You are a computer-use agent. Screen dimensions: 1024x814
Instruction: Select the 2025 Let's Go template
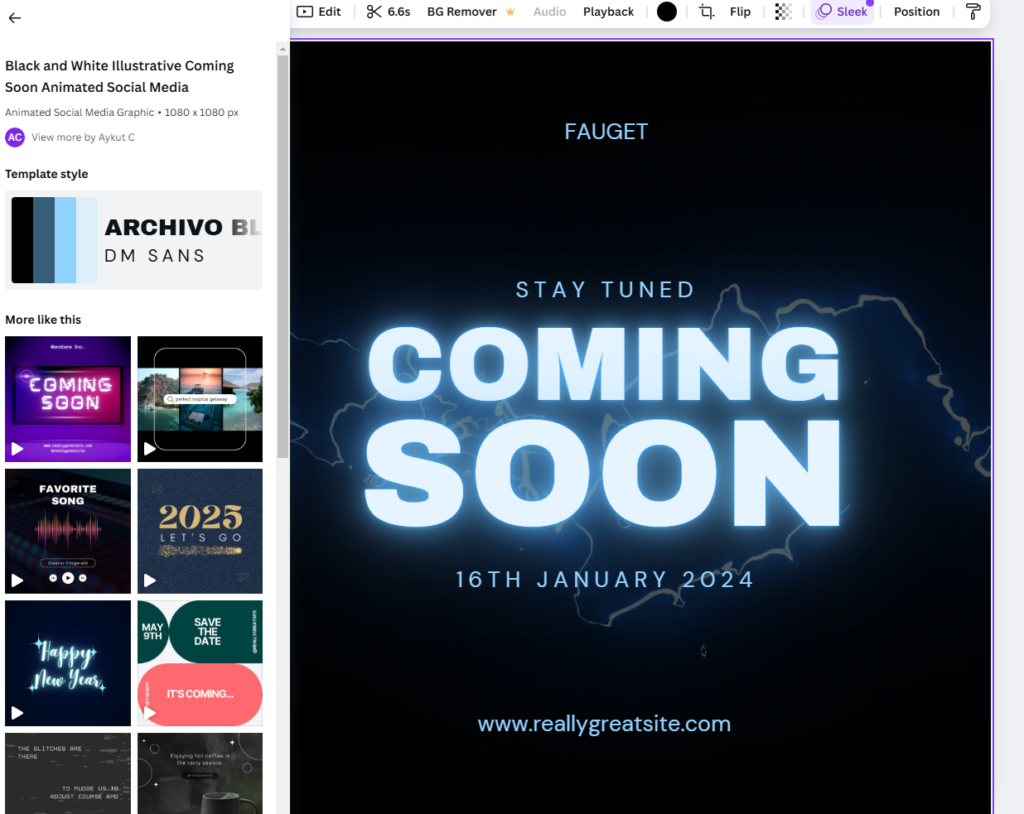point(200,530)
